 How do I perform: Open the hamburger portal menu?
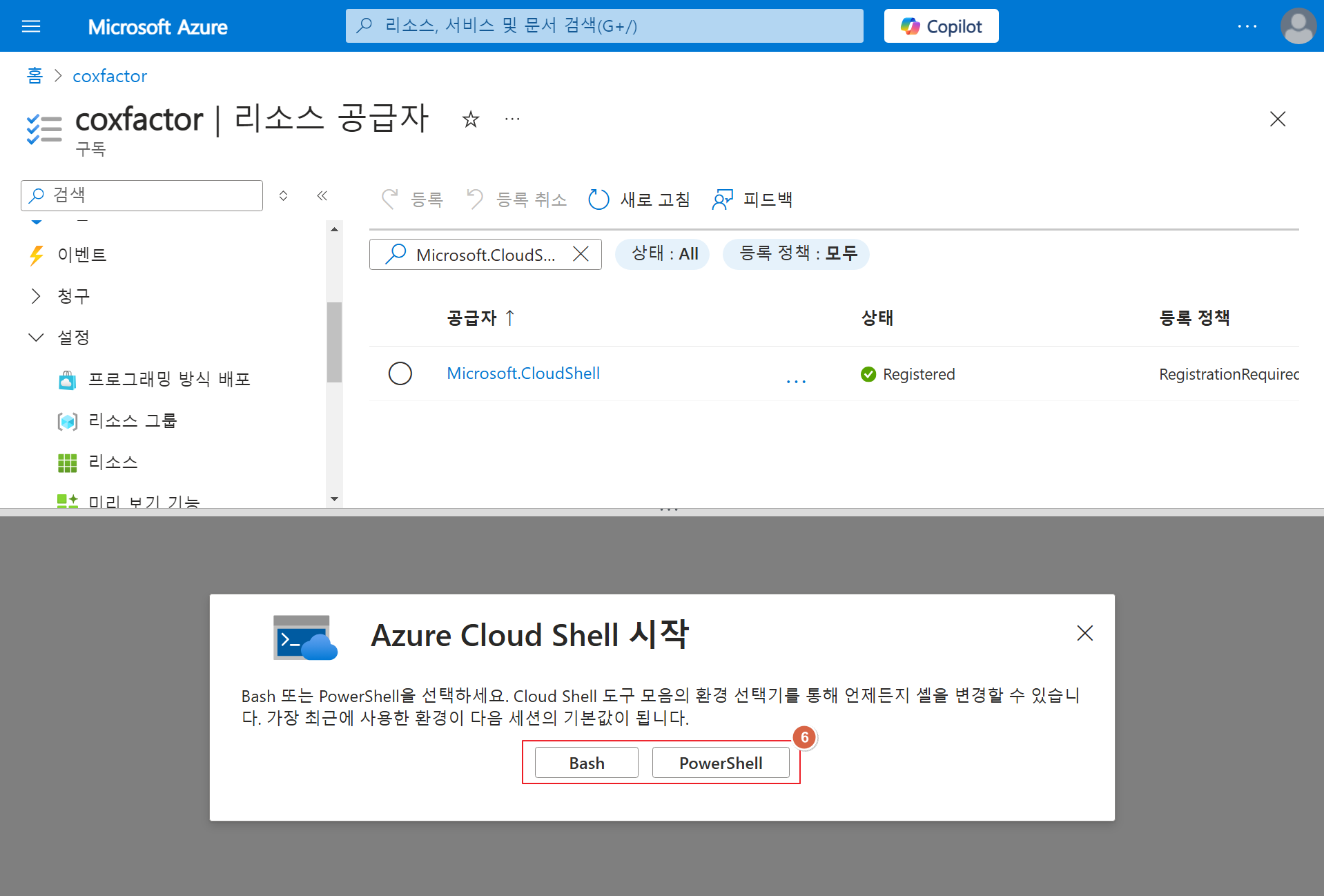[31, 26]
